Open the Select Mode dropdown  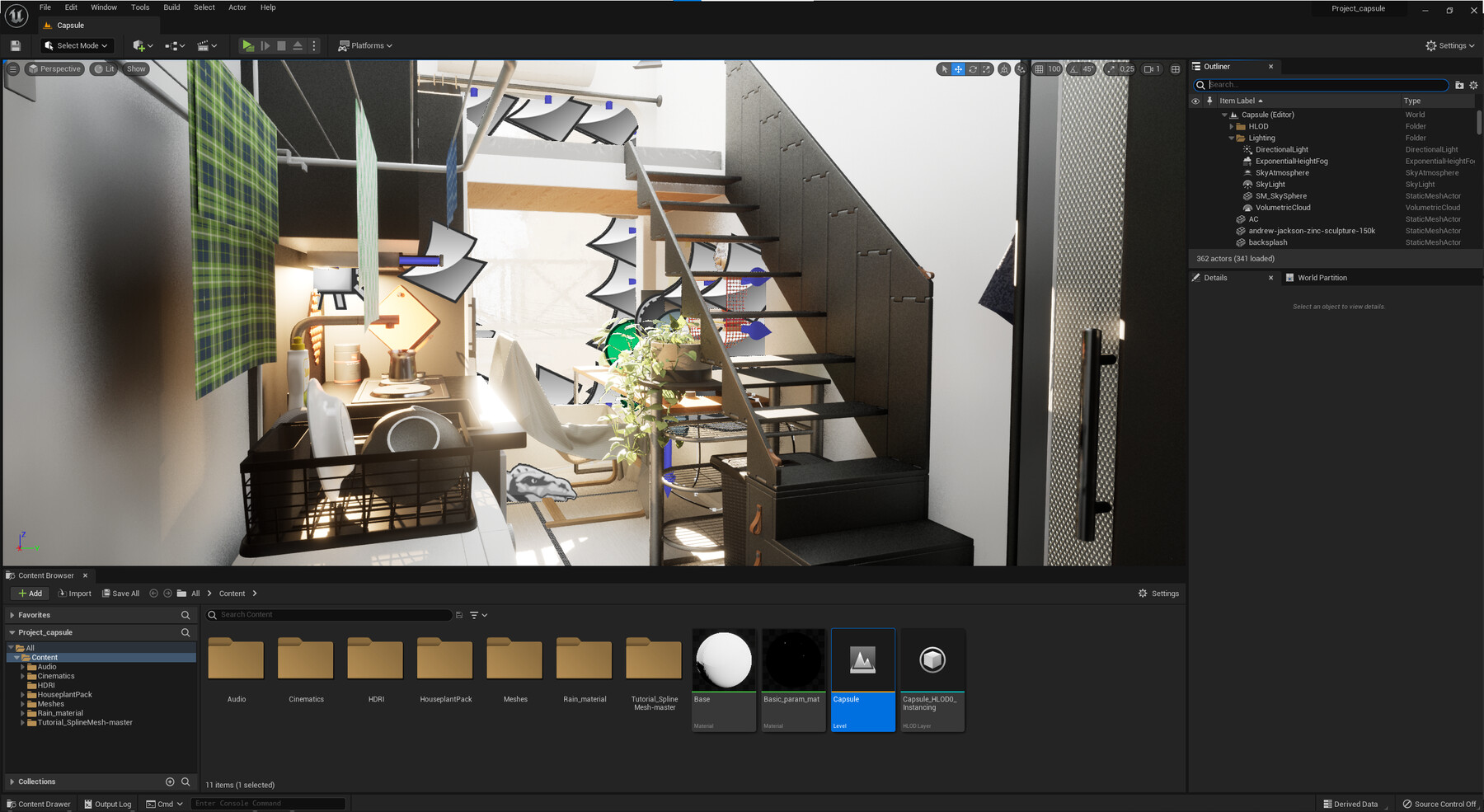[77, 45]
